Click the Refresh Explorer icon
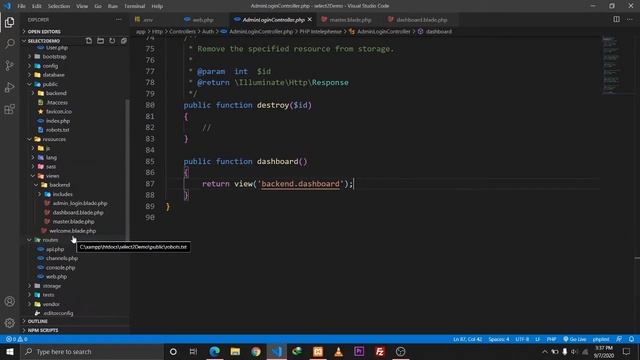Image resolution: width=640 pixels, height=360 pixels. tap(112, 41)
